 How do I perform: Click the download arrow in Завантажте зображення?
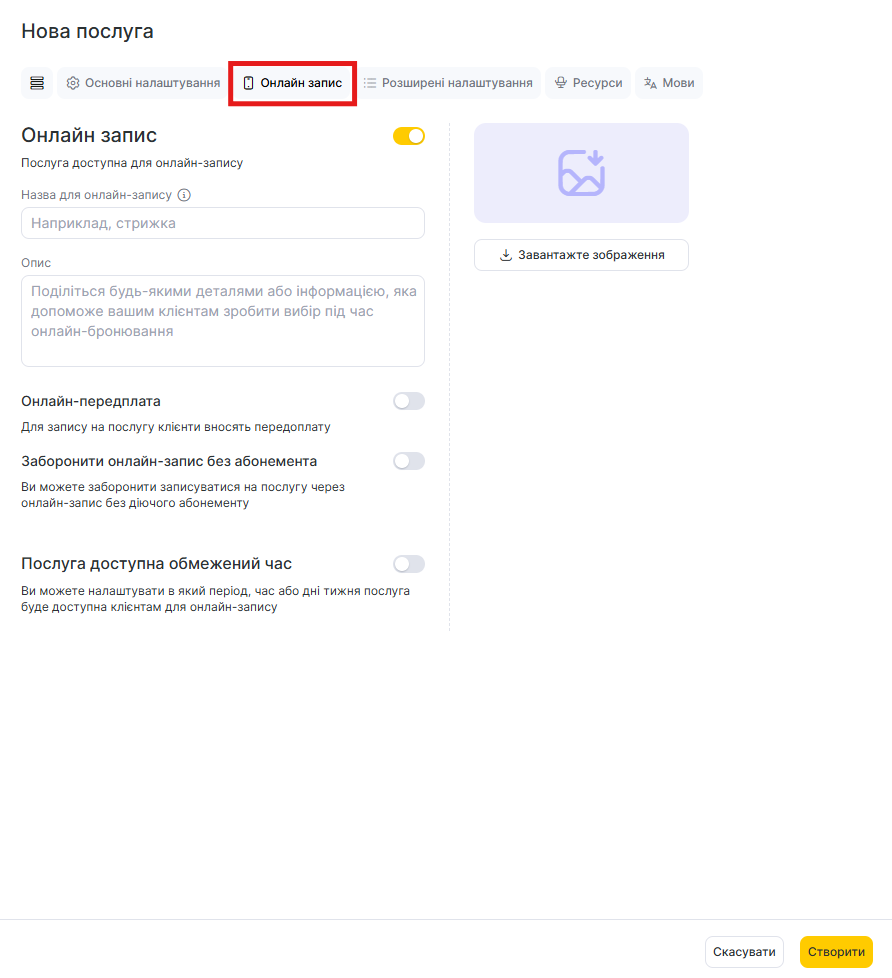[505, 255]
